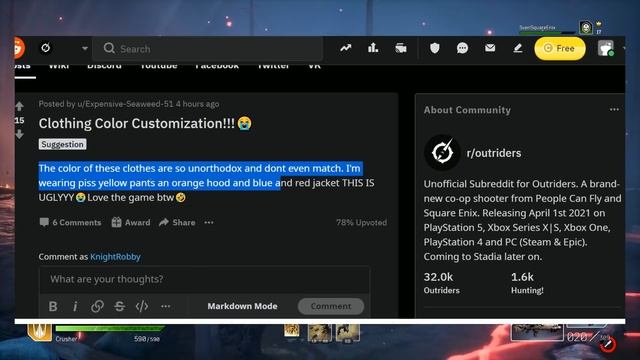Open the All bar chart icon
This screenshot has height=360, width=640.
pos(373,48)
